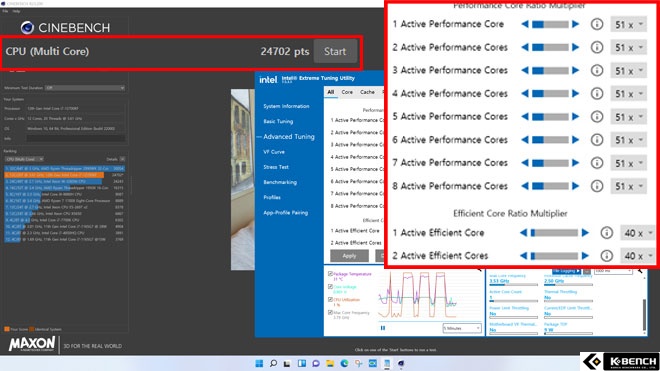The image size is (660, 371).
Task: Click left arrow for 5 Active Performance Cores
Action: pyautogui.click(x=524, y=117)
